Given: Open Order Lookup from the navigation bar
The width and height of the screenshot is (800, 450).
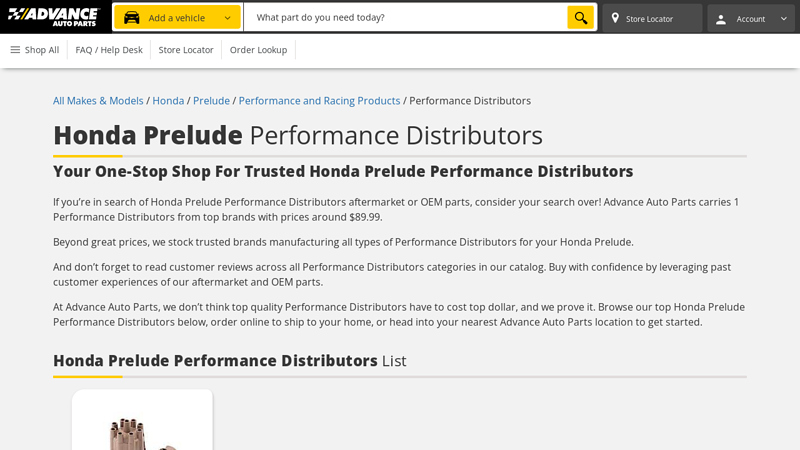Looking at the screenshot, I should coord(258,50).
